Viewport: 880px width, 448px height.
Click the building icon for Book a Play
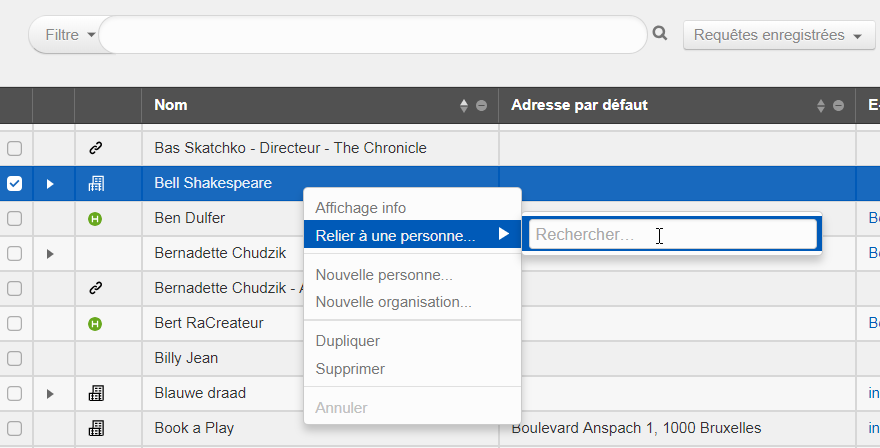[96, 428]
